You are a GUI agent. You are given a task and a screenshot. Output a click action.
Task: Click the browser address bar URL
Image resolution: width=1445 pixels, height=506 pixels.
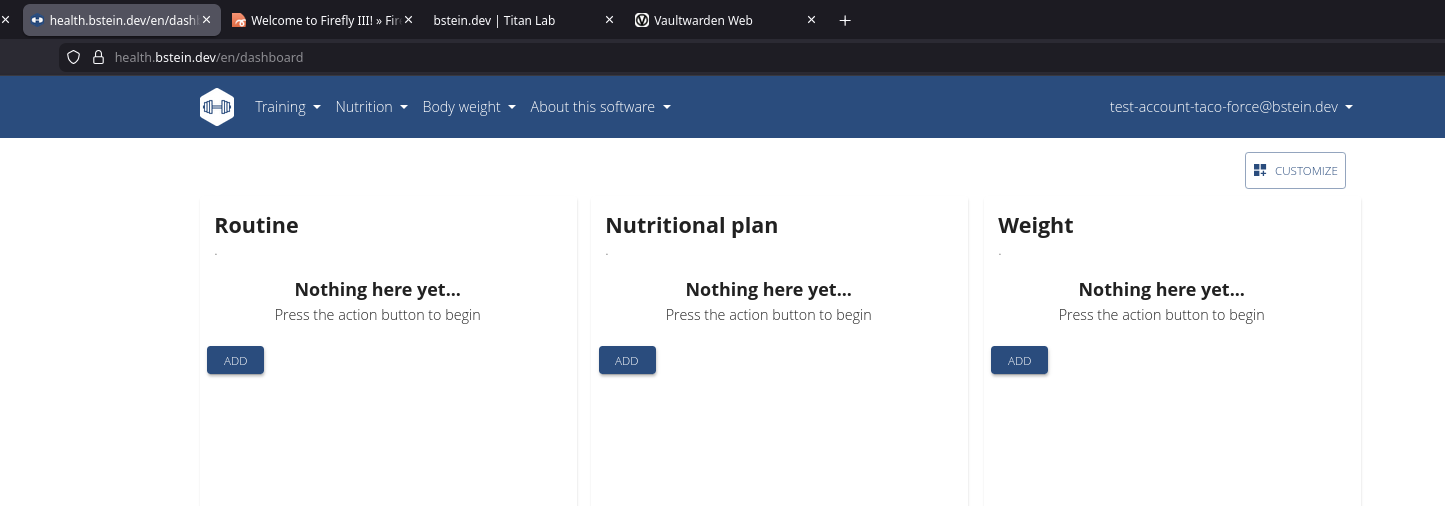(209, 58)
